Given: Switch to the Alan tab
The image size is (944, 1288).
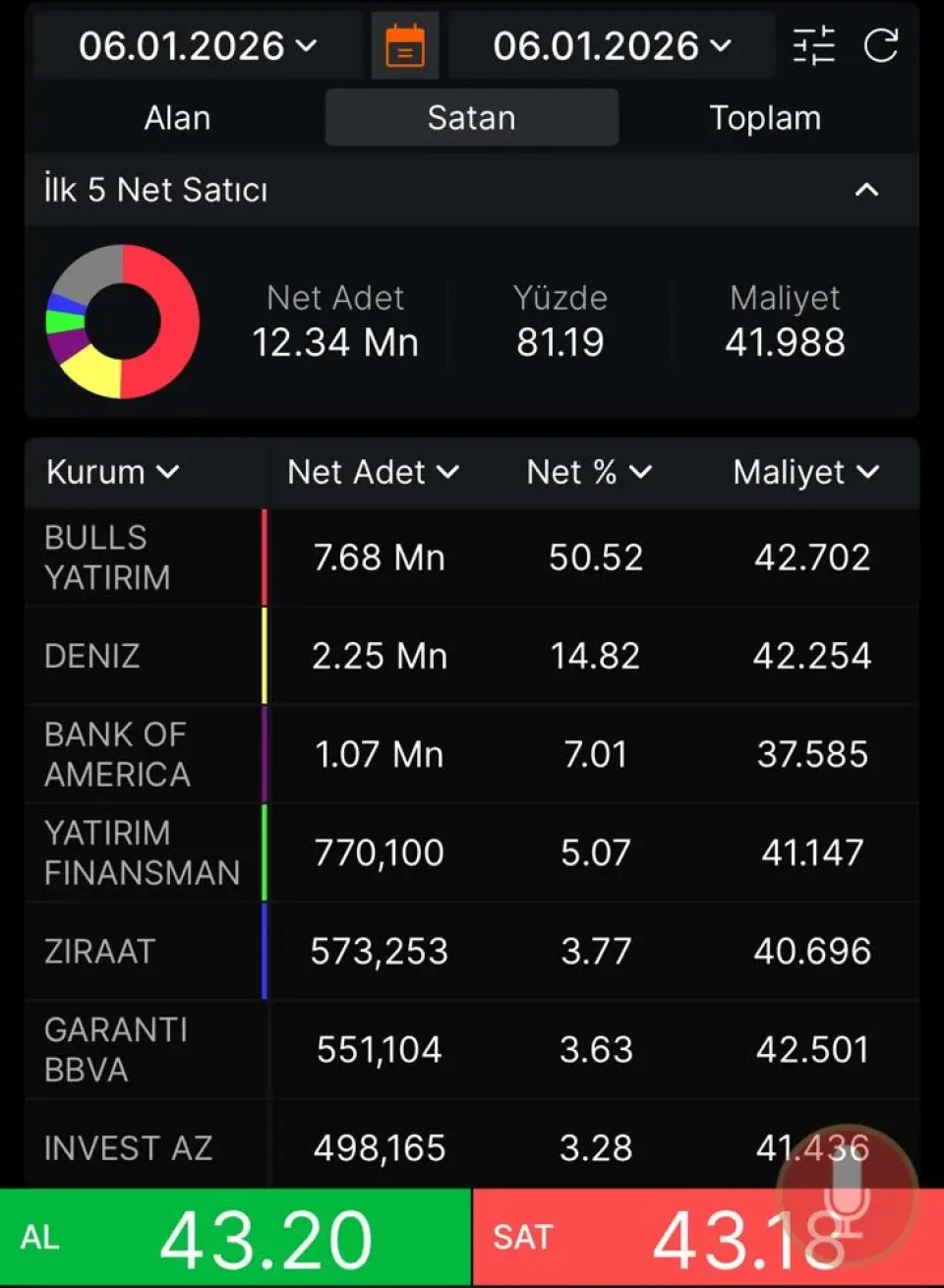Looking at the screenshot, I should click(177, 118).
